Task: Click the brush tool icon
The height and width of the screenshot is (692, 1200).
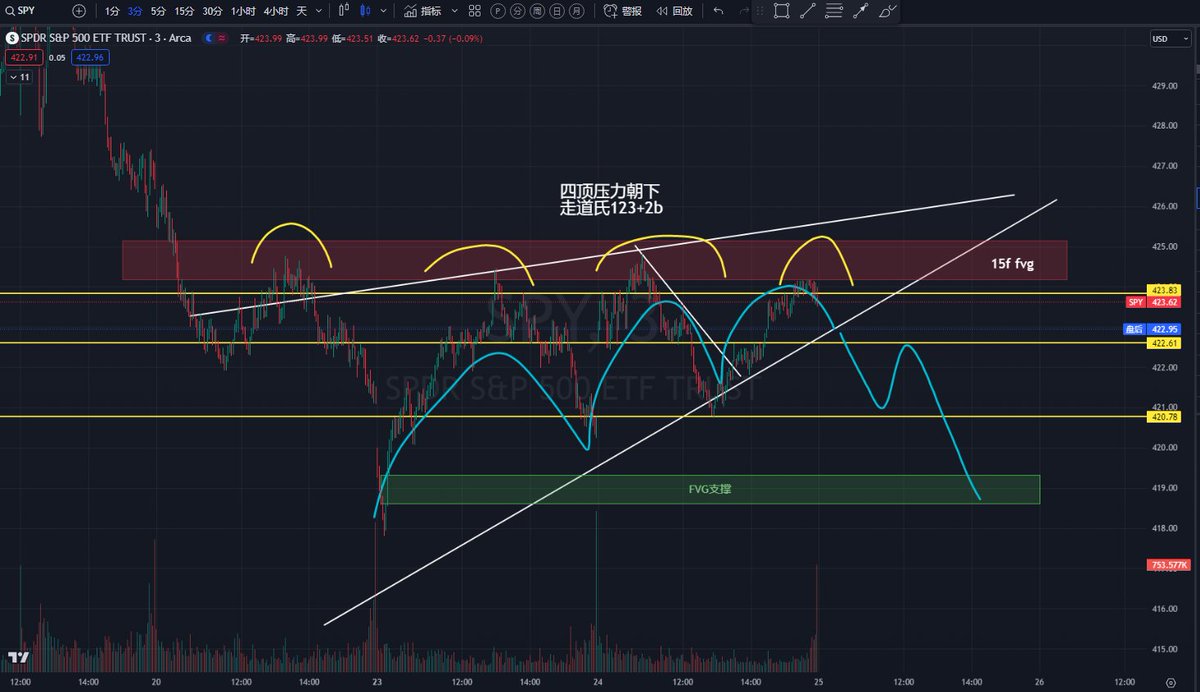Action: pos(887,11)
